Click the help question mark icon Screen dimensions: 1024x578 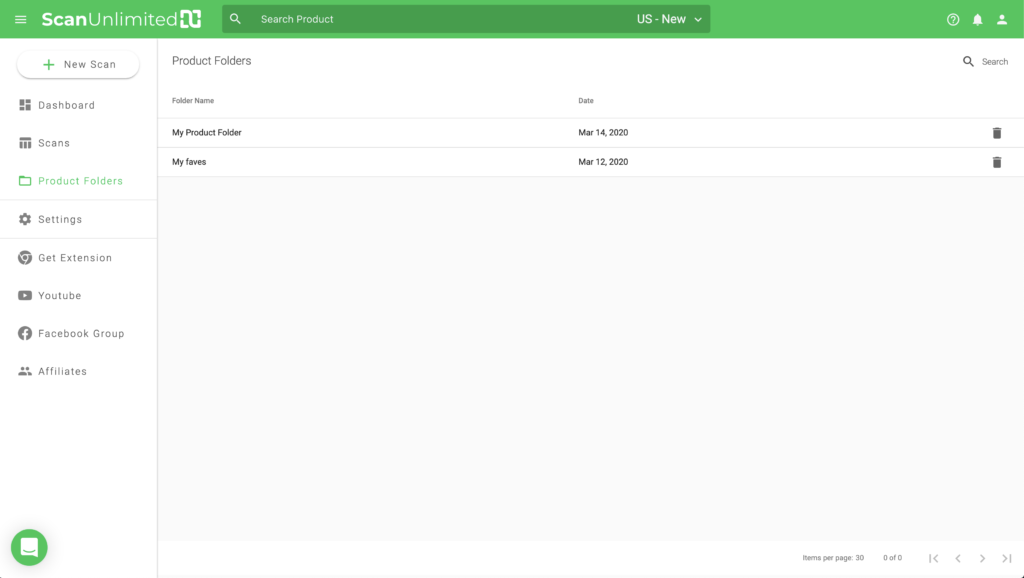pos(953,19)
